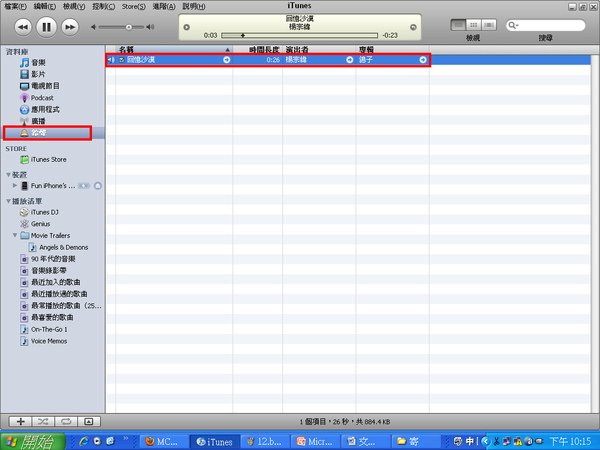Skip to the next track

70,27
